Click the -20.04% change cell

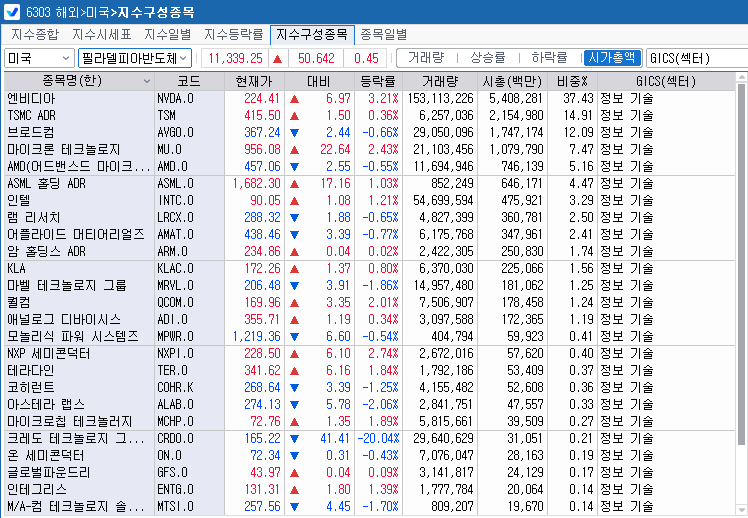[x=378, y=438]
